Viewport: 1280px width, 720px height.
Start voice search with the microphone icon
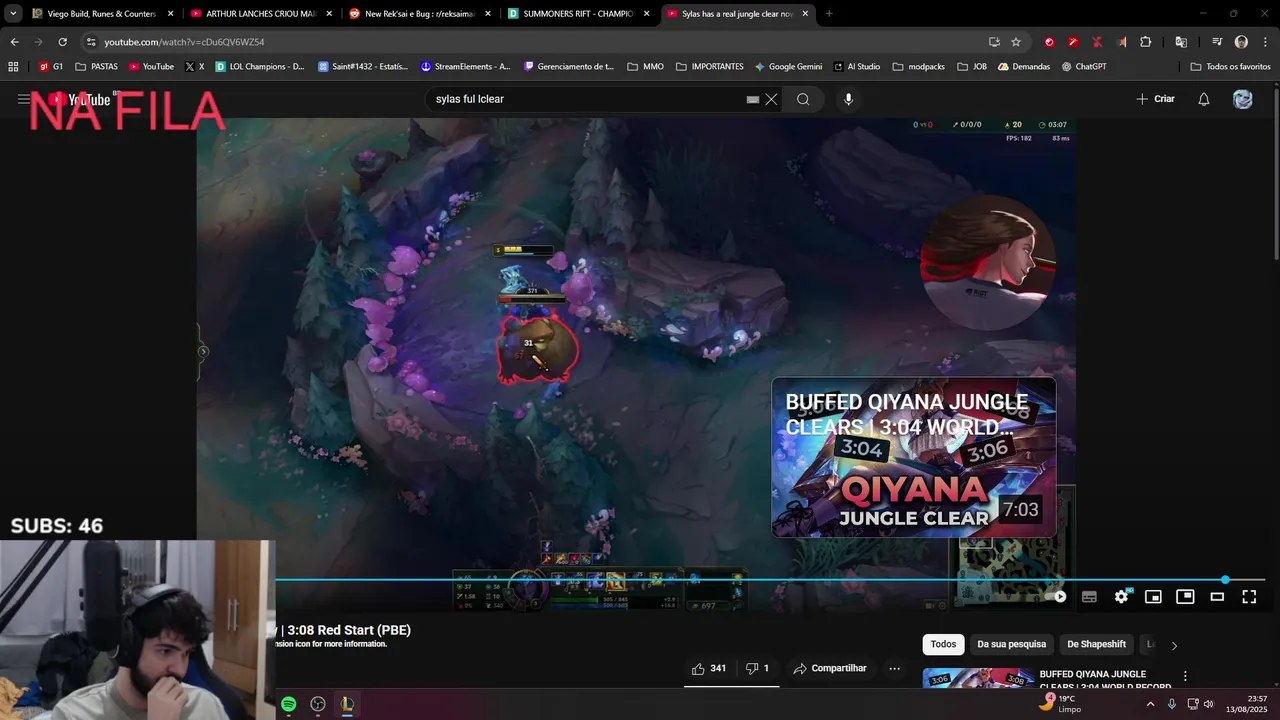pos(848,99)
